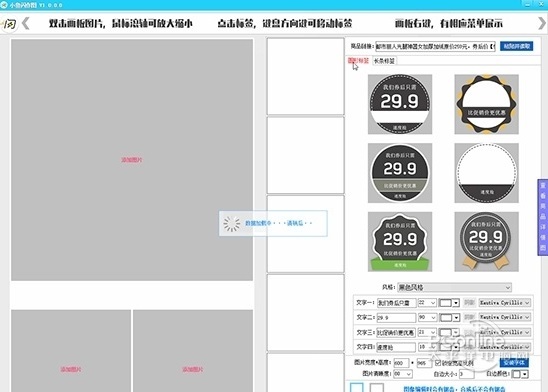Click 添加图片 on the bottom-left canvas
The image size is (548, 392).
[x=71, y=369]
